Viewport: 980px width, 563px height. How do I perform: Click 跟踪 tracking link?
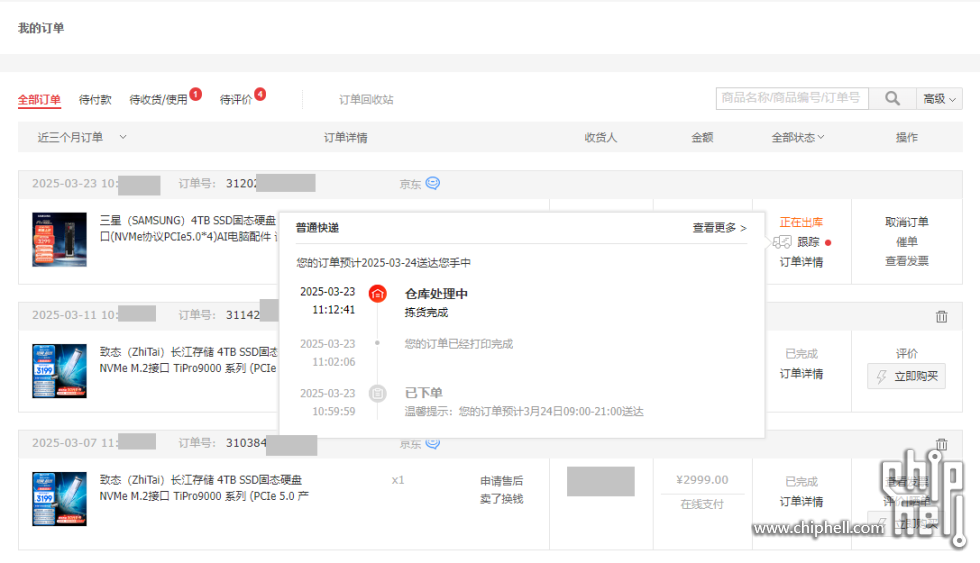tap(808, 242)
